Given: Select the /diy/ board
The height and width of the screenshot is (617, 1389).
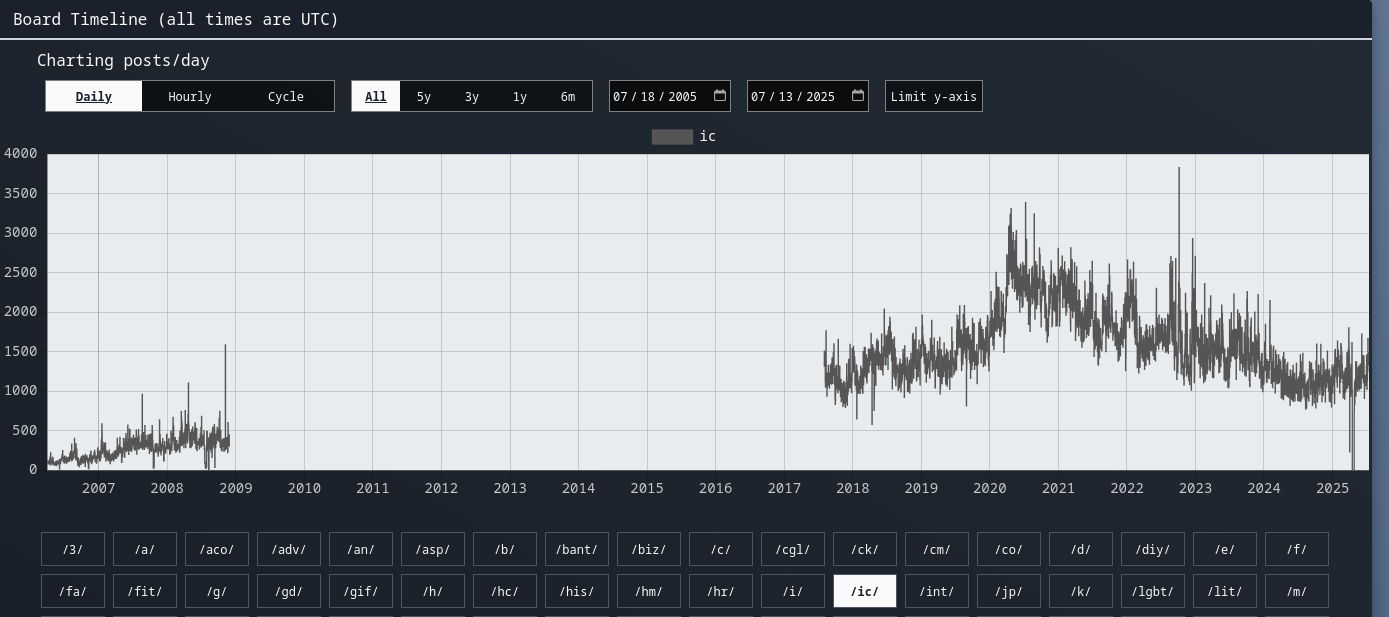Looking at the screenshot, I should pyautogui.click(x=1153, y=549).
